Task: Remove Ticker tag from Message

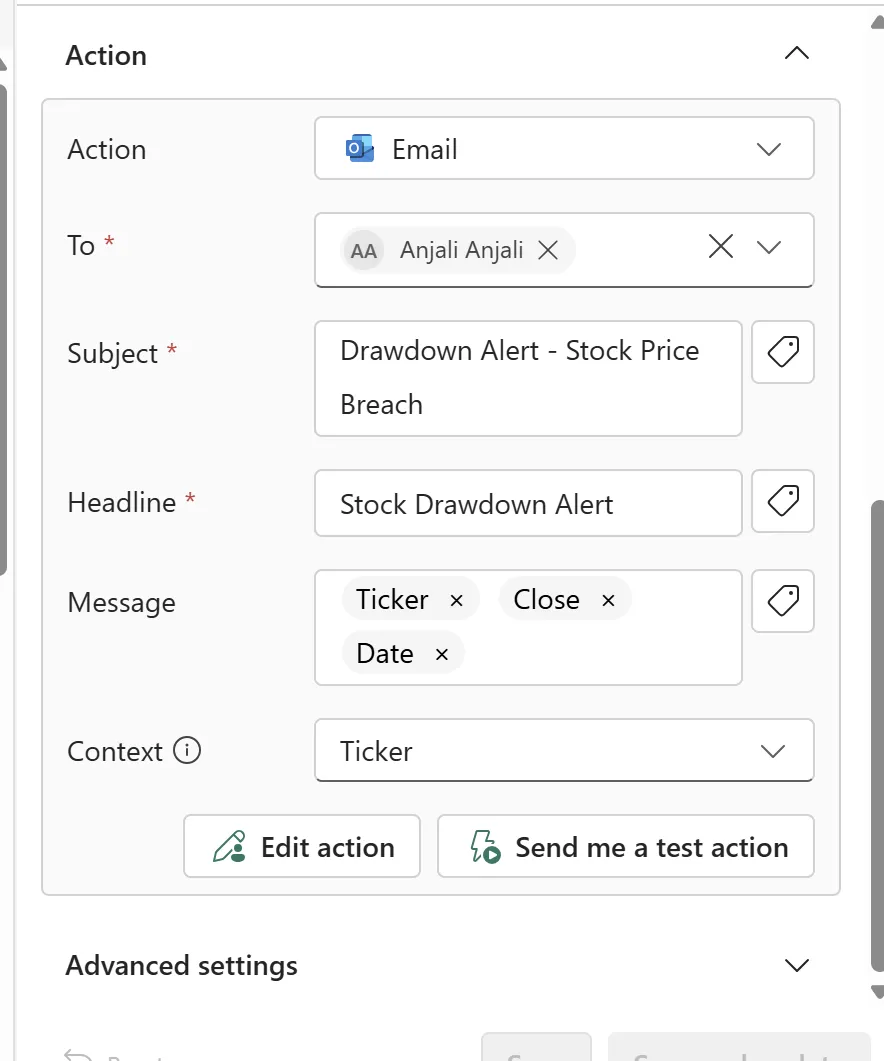Action: coord(456,600)
